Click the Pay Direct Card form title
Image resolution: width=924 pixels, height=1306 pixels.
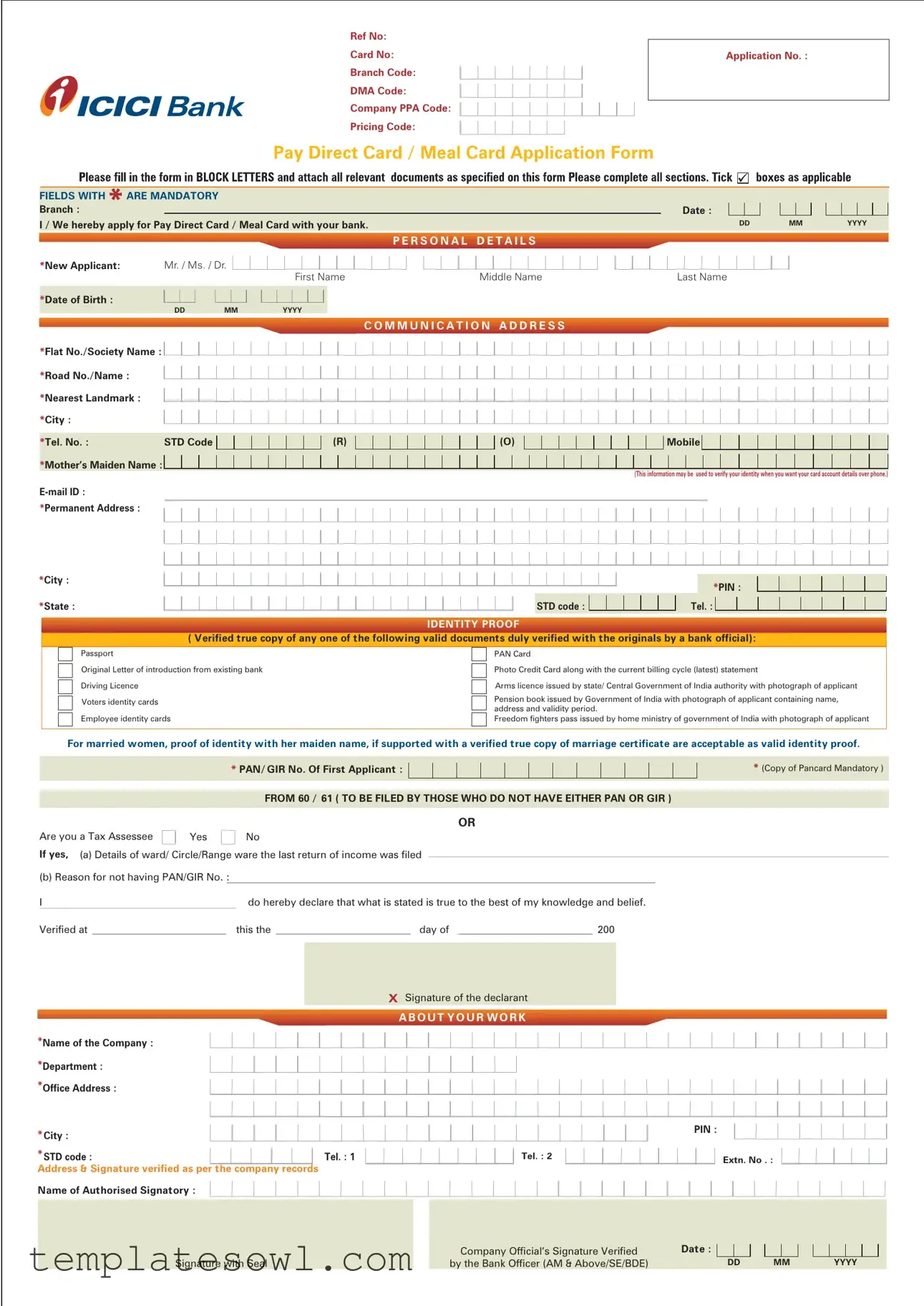[x=463, y=152]
